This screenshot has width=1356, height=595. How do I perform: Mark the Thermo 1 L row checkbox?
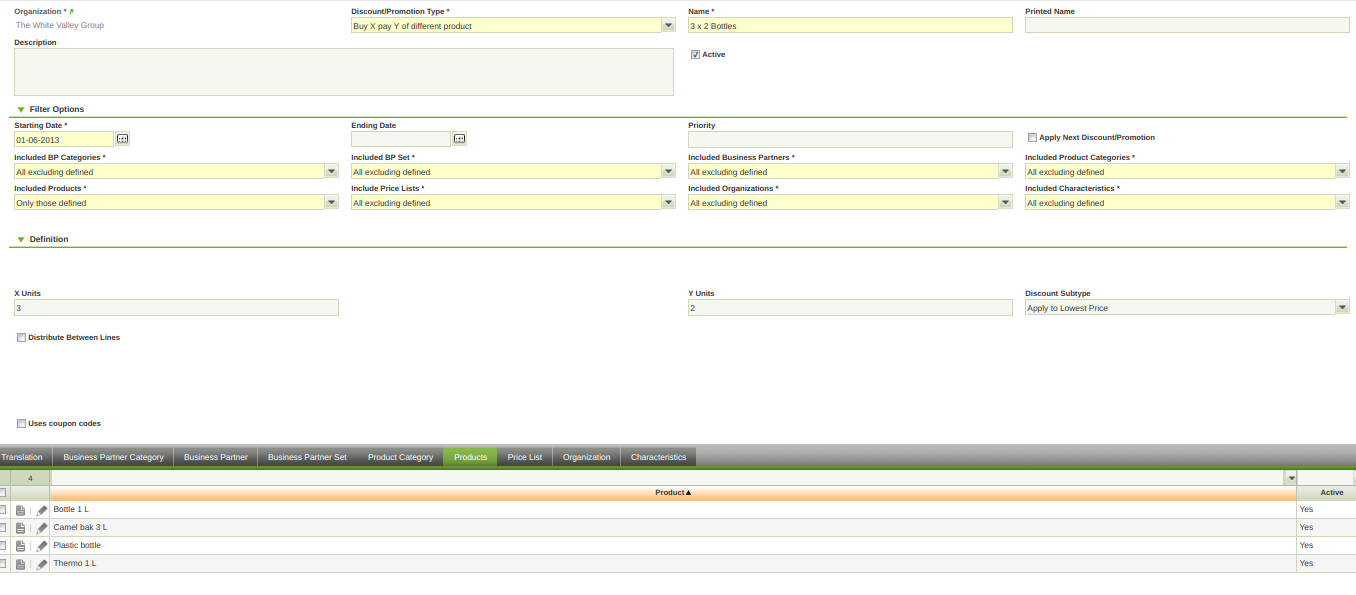pos(3,564)
